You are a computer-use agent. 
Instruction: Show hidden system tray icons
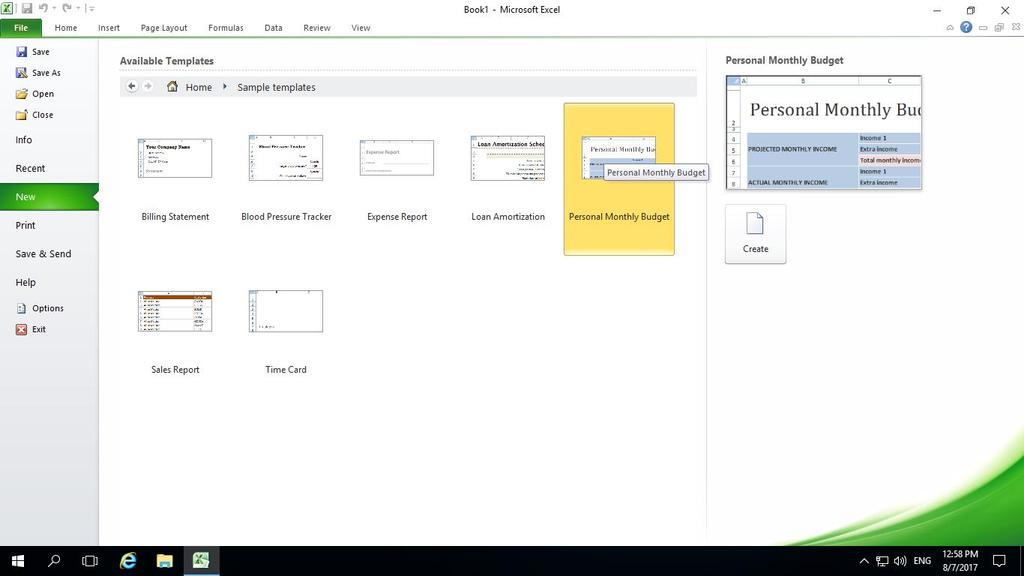click(864, 561)
